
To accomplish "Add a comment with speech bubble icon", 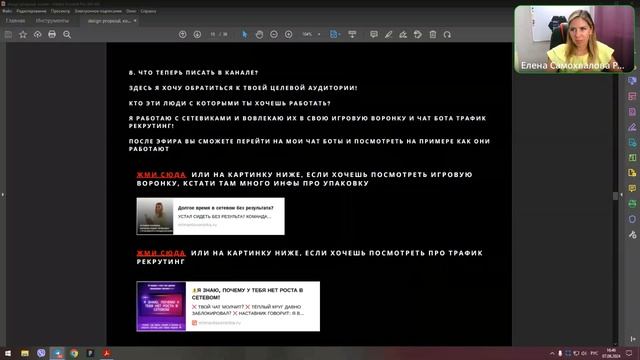I will [373, 35].
